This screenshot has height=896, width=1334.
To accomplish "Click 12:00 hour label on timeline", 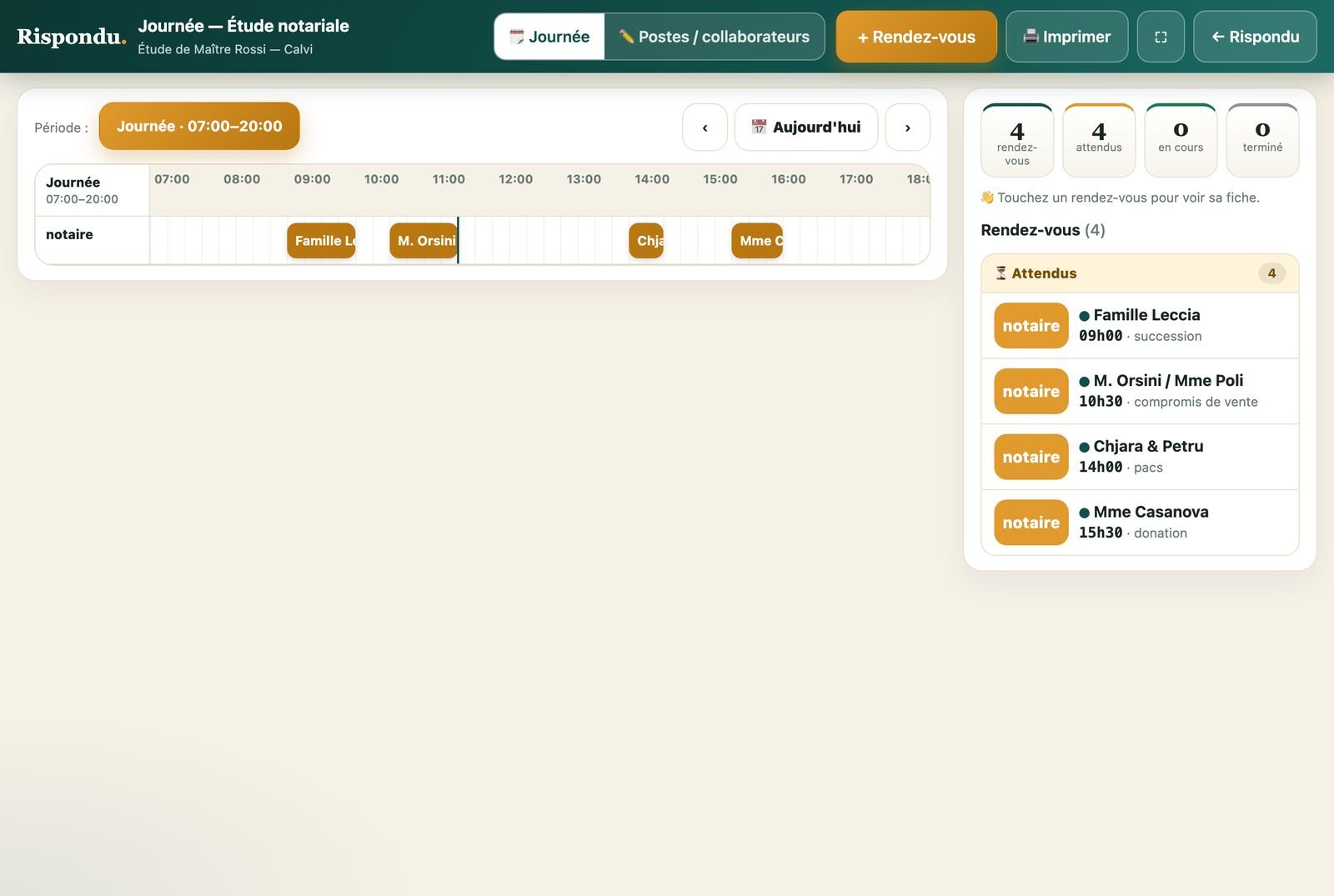I will 515,179.
